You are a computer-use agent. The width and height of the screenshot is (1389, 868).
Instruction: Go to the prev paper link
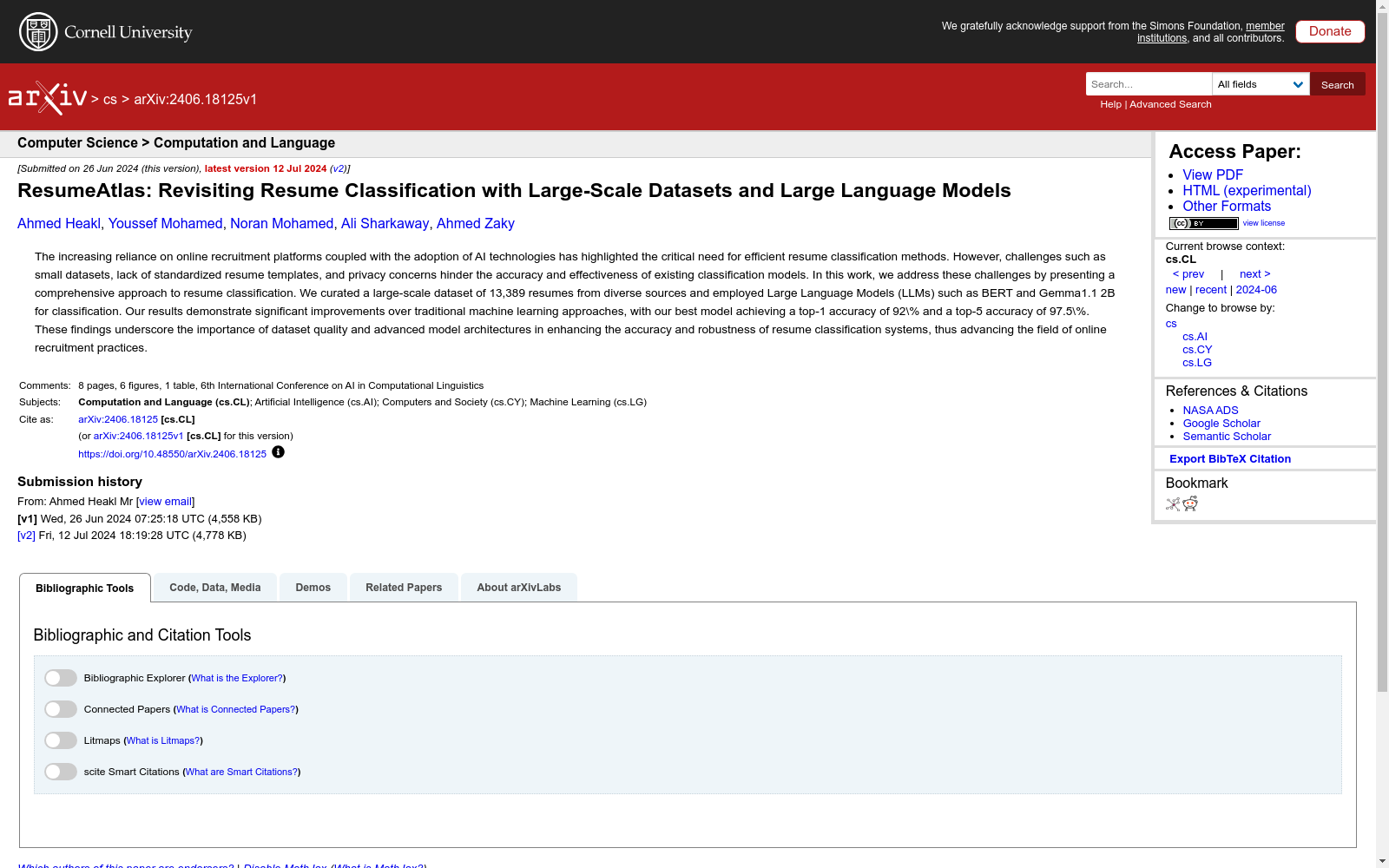point(1188,274)
